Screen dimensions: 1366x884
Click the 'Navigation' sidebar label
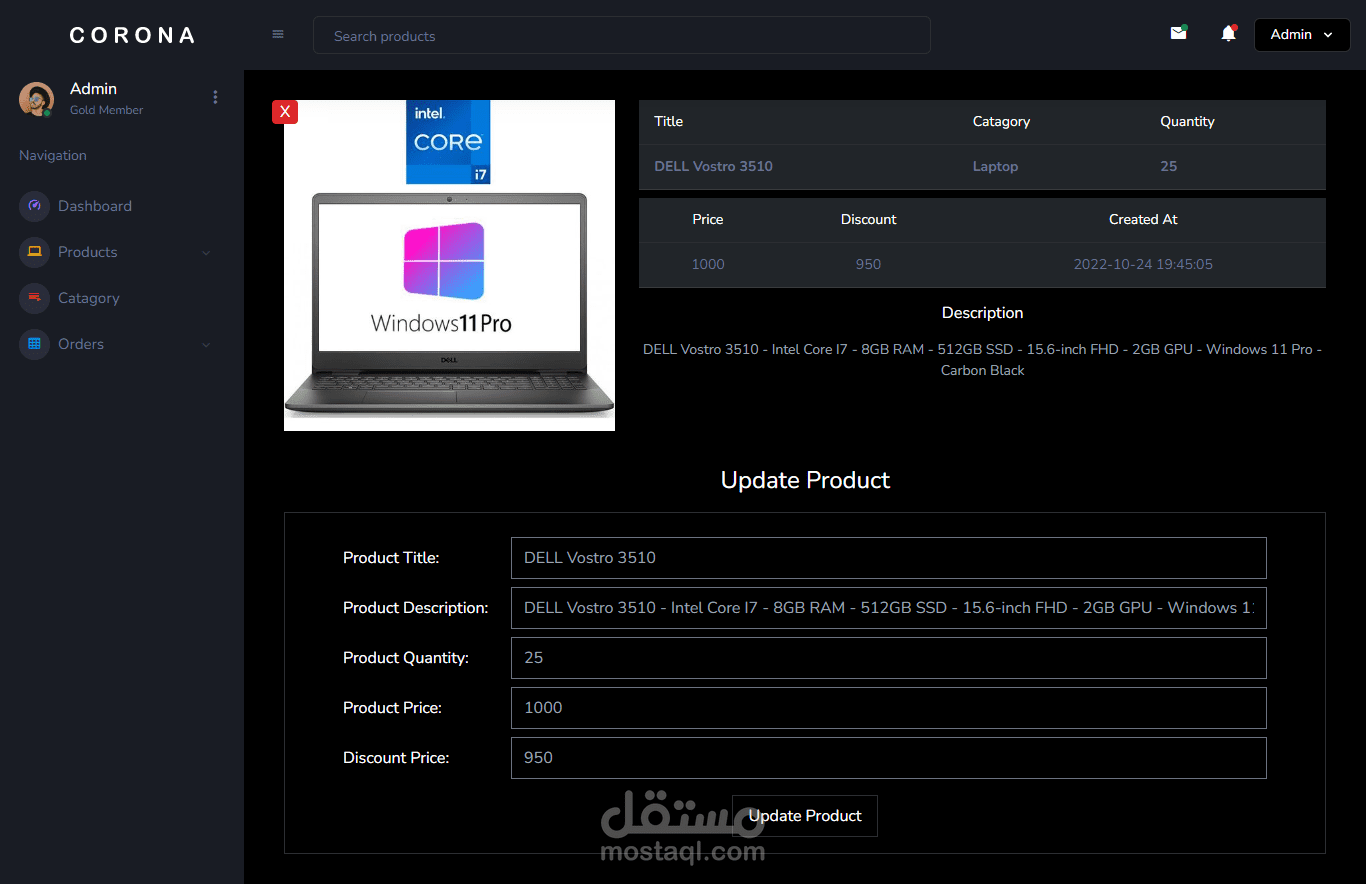click(x=53, y=155)
